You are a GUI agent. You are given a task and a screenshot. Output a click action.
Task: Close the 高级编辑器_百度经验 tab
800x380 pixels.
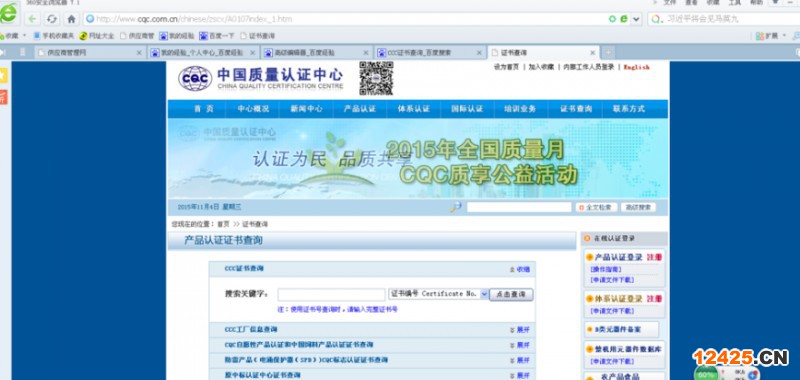tap(365, 53)
